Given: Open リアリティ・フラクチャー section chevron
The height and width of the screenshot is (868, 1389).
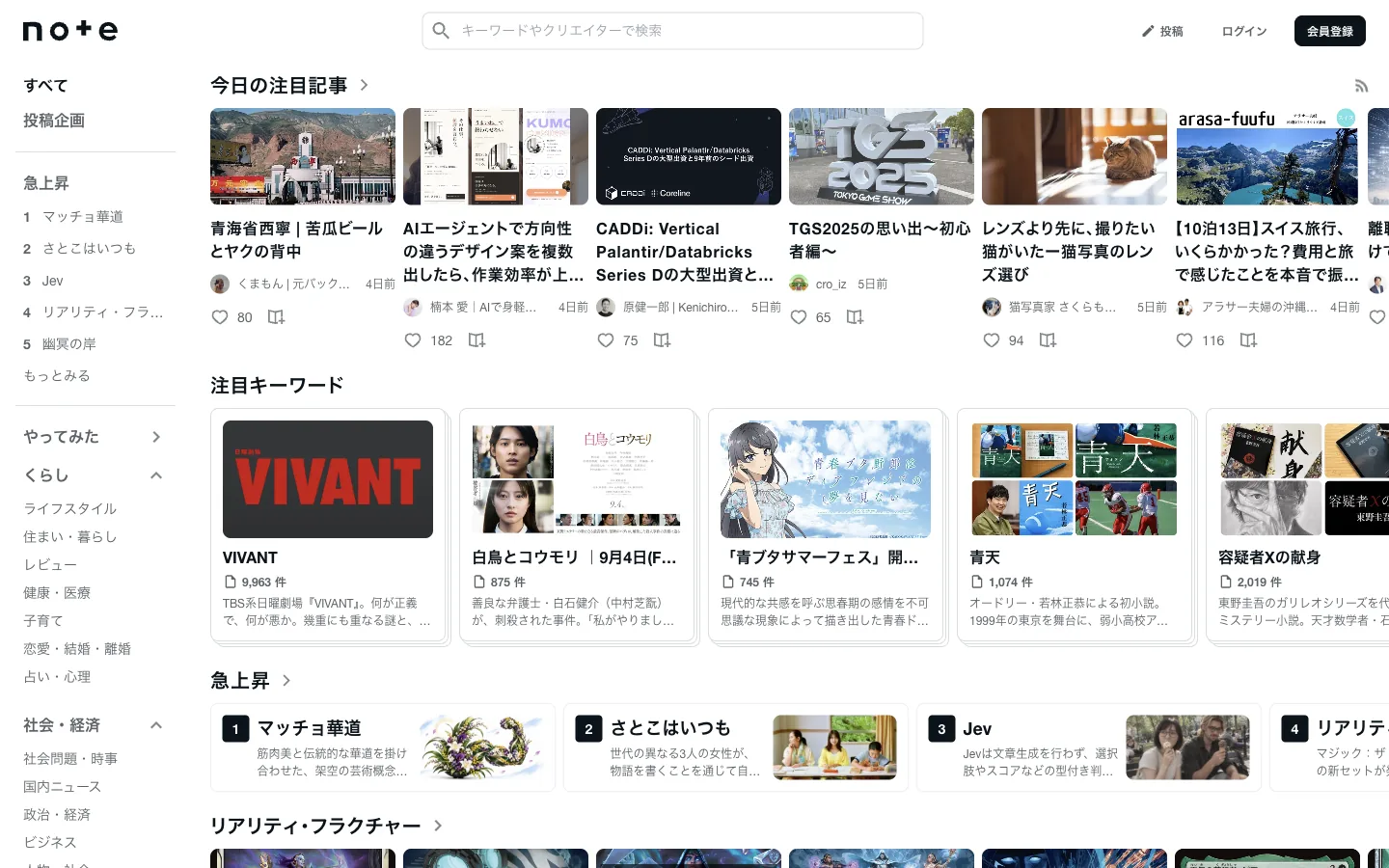Looking at the screenshot, I should (x=438, y=826).
